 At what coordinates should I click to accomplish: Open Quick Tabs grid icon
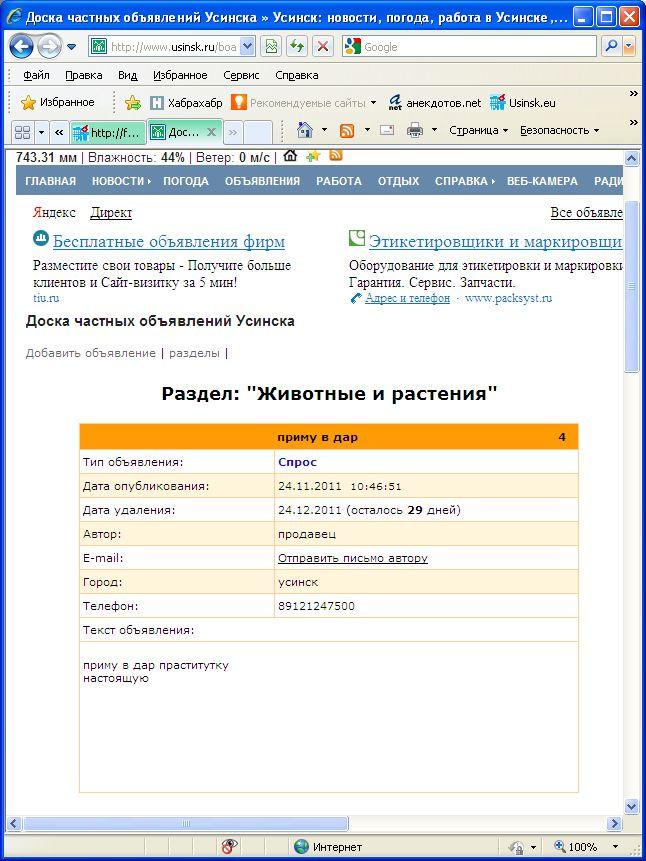21,132
